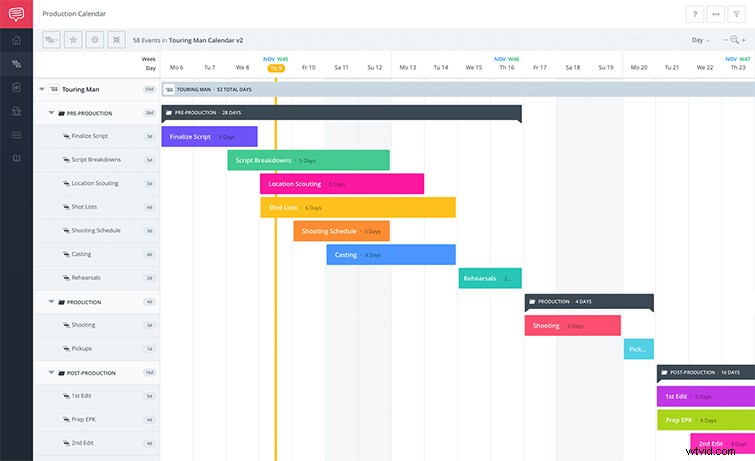Screen dimensions: 755x461
Task: Open the book icon in sidebar
Action: (x=16, y=158)
